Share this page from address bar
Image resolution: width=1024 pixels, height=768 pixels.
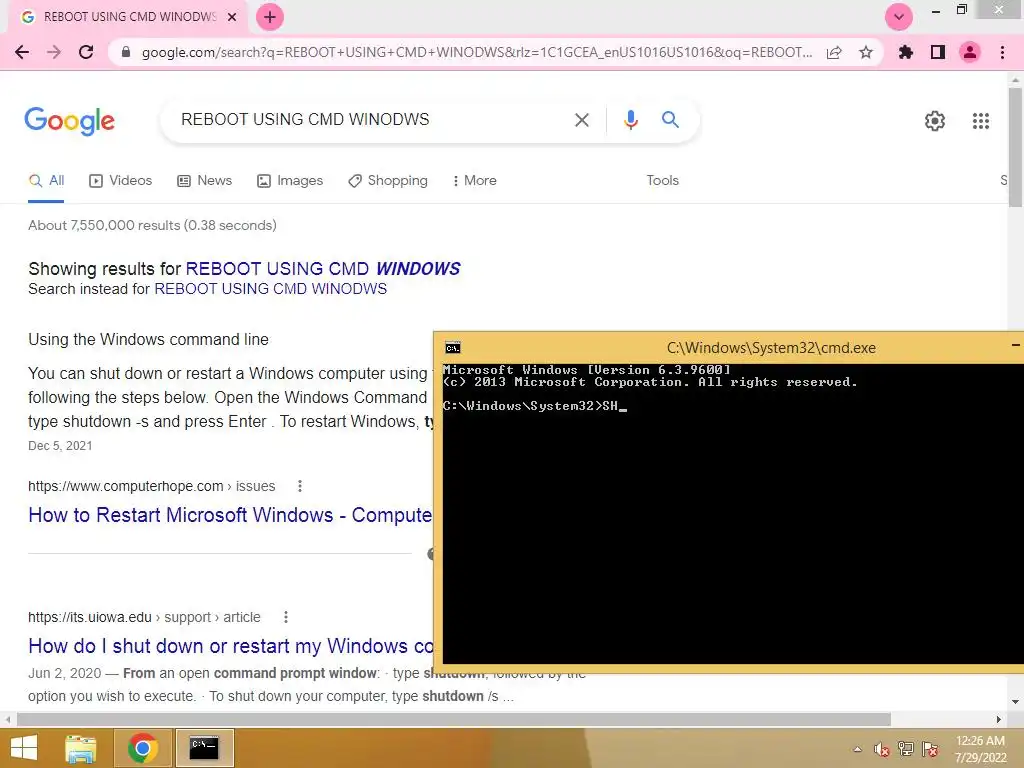click(834, 52)
